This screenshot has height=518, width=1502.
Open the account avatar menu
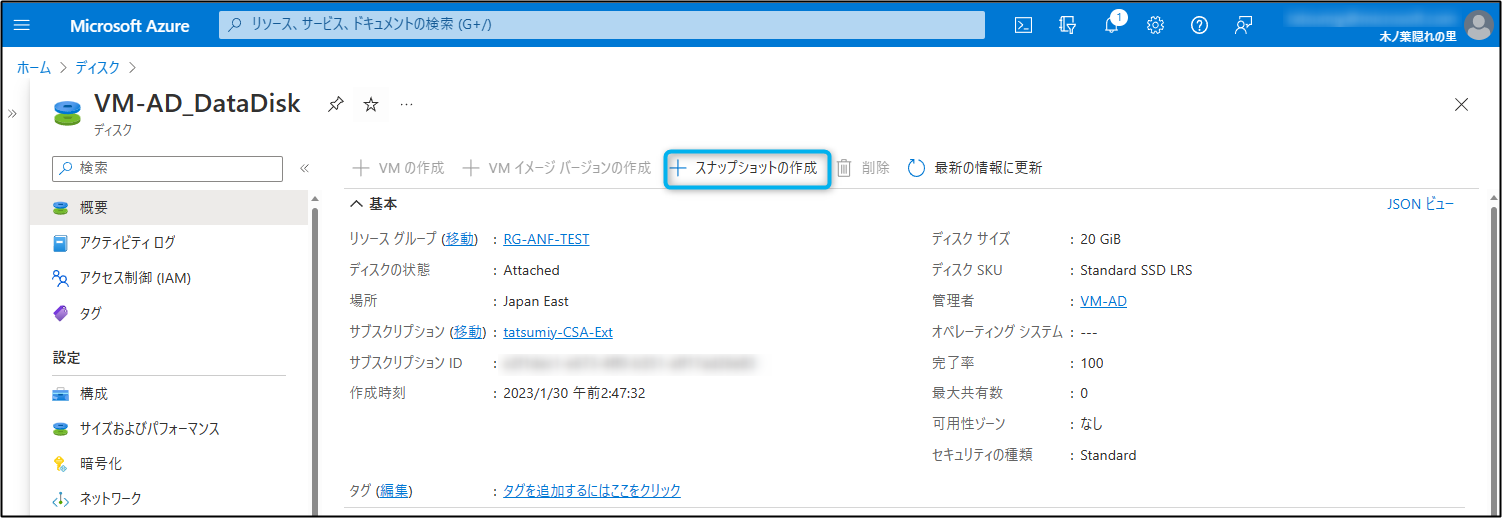(1478, 25)
